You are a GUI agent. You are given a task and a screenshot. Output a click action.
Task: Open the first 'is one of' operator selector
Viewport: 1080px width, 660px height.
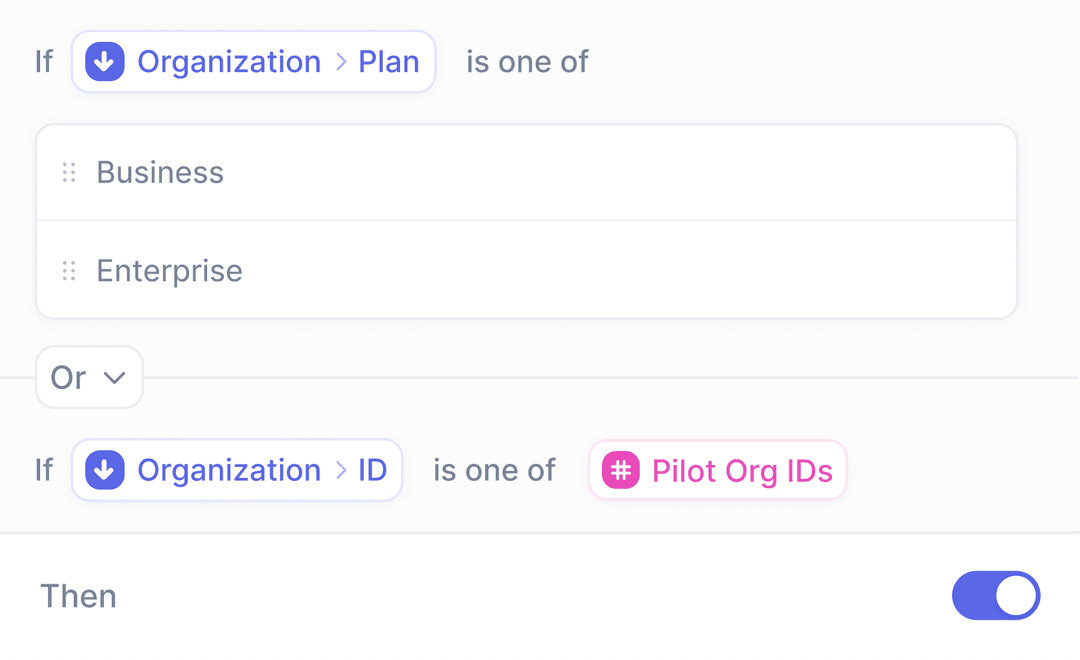point(527,62)
